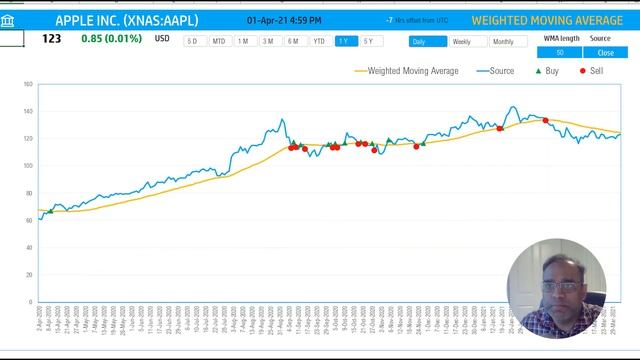Click the first green Buy marker near April 2020

tap(51, 211)
